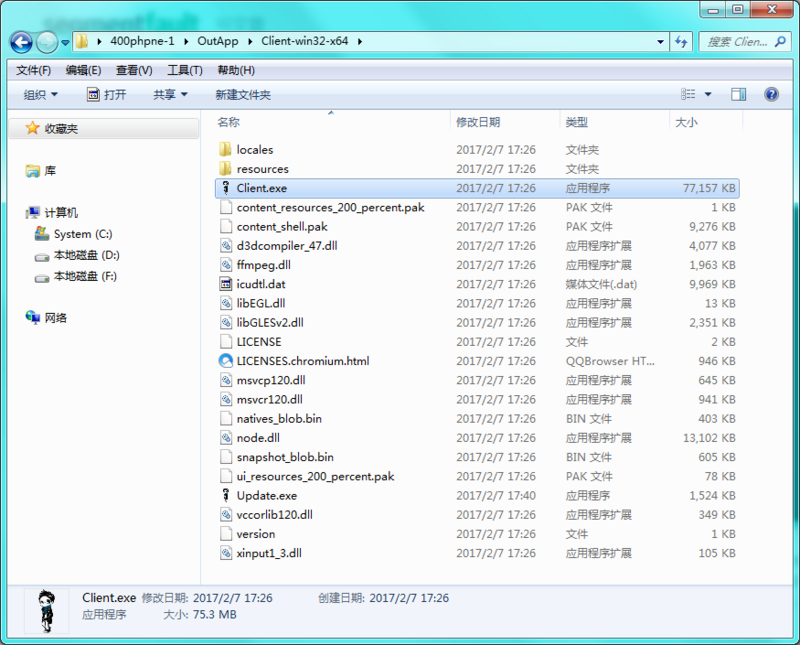Open Update.exe via its icon
This screenshot has height=645, width=800.
coord(228,495)
